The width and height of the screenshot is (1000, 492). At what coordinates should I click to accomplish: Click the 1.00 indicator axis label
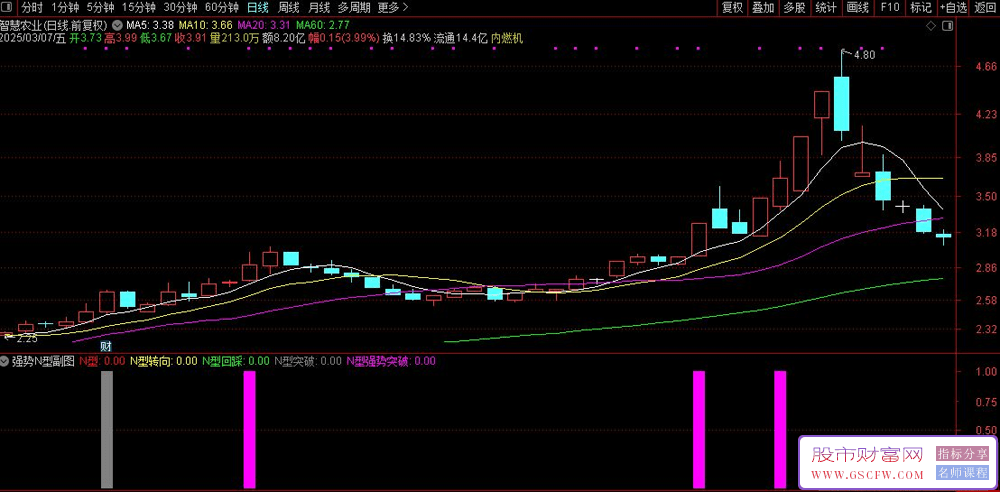[x=985, y=371]
